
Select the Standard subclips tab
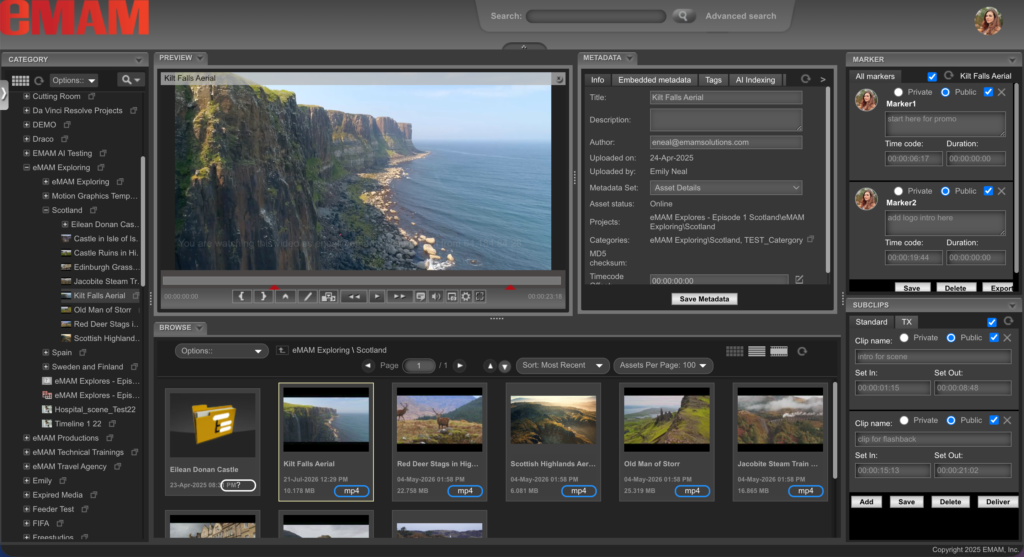click(x=871, y=322)
